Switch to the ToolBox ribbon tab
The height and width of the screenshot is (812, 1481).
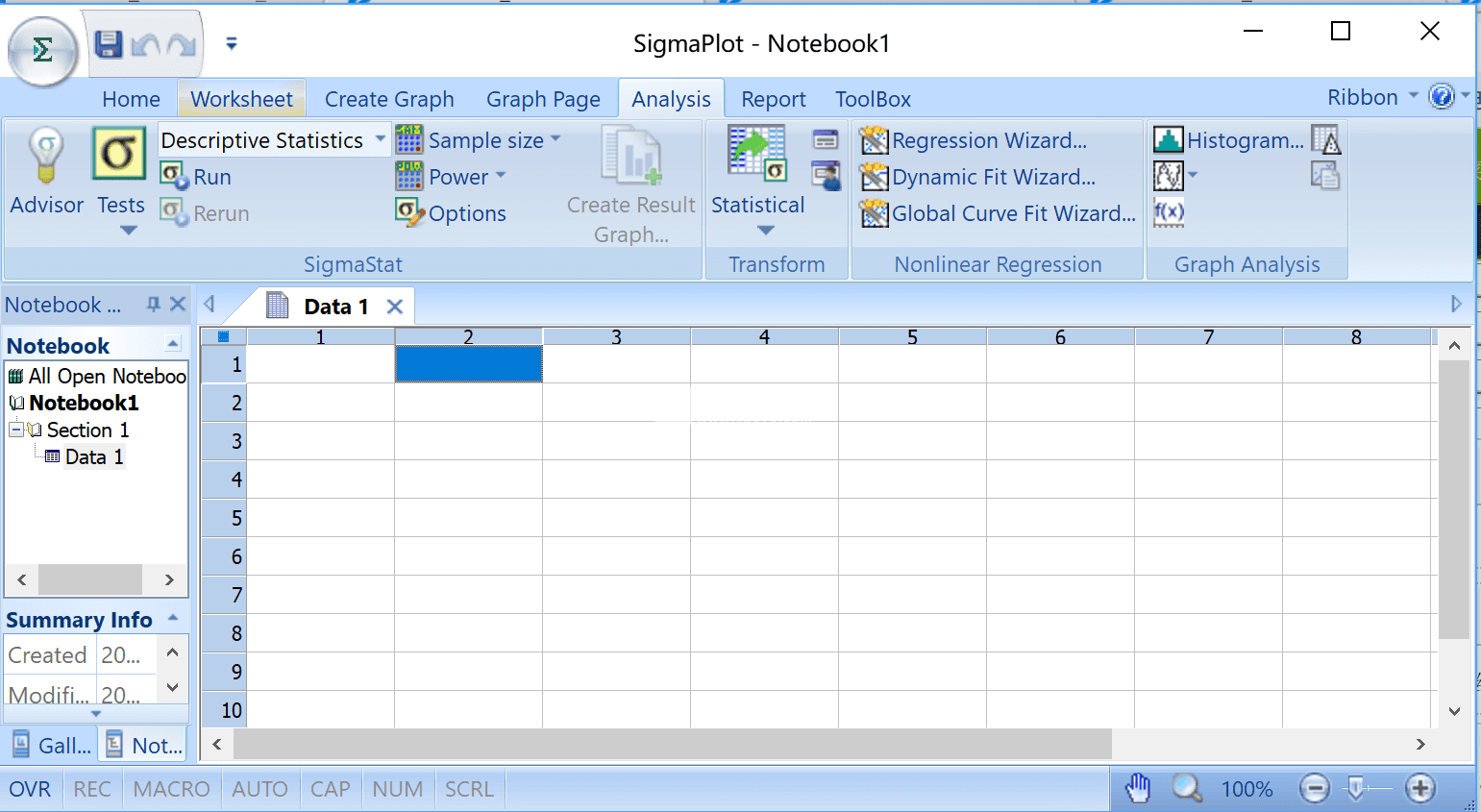(873, 99)
